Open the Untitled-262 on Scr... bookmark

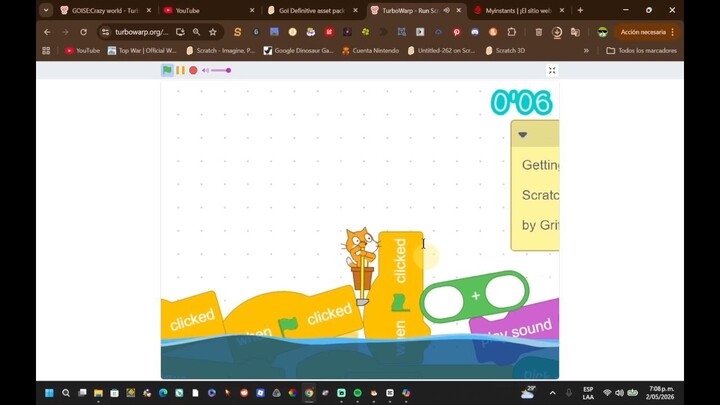click(x=441, y=51)
